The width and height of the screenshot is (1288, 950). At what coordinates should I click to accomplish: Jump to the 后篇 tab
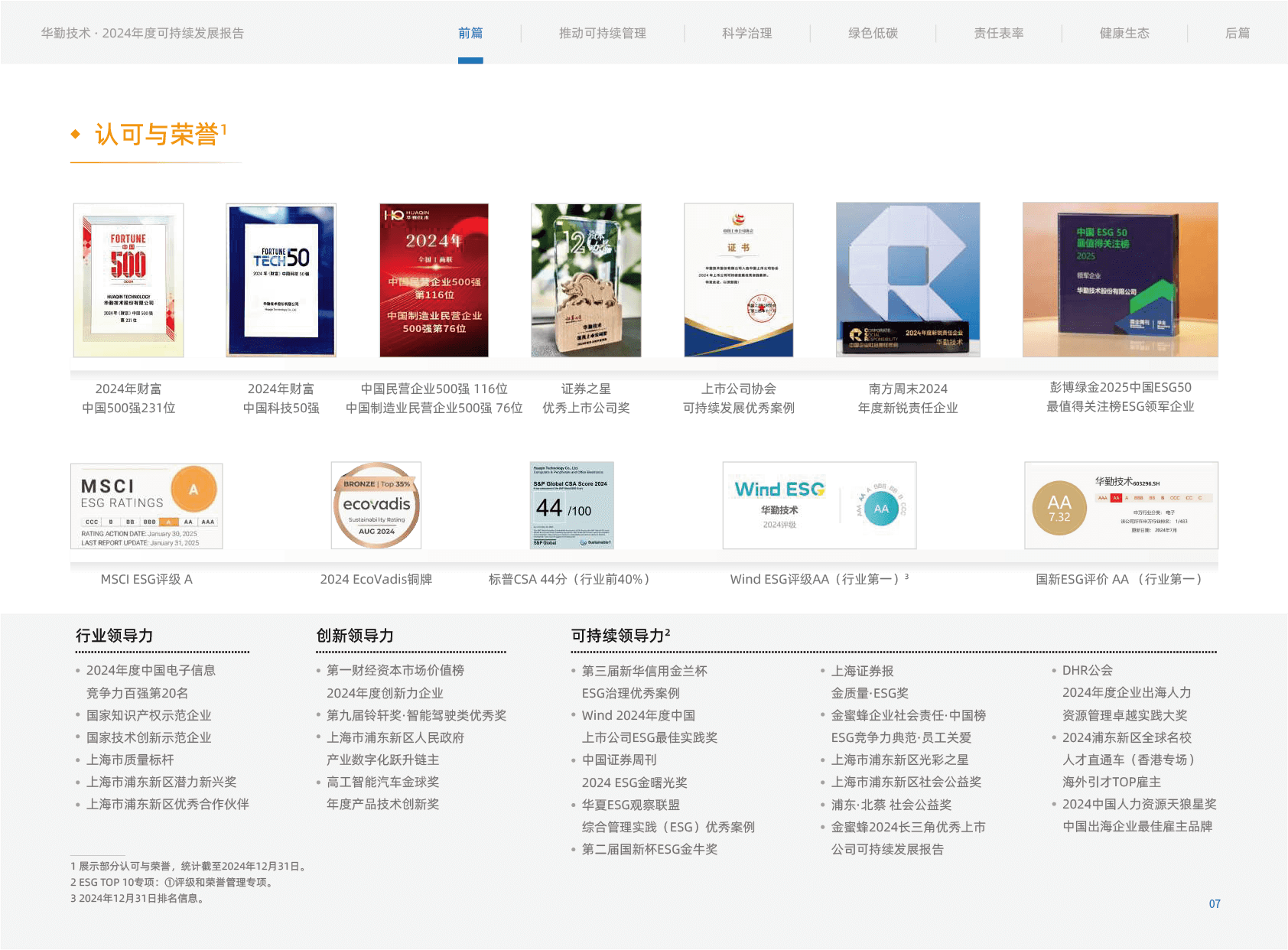point(1237,33)
